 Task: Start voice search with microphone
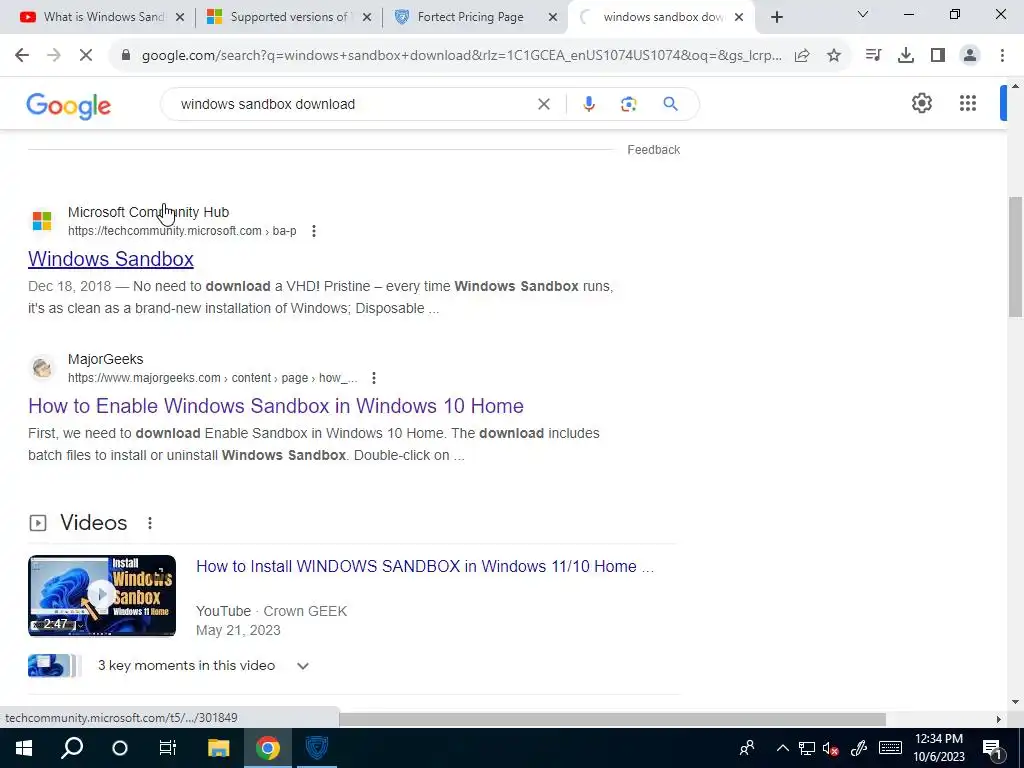click(588, 104)
